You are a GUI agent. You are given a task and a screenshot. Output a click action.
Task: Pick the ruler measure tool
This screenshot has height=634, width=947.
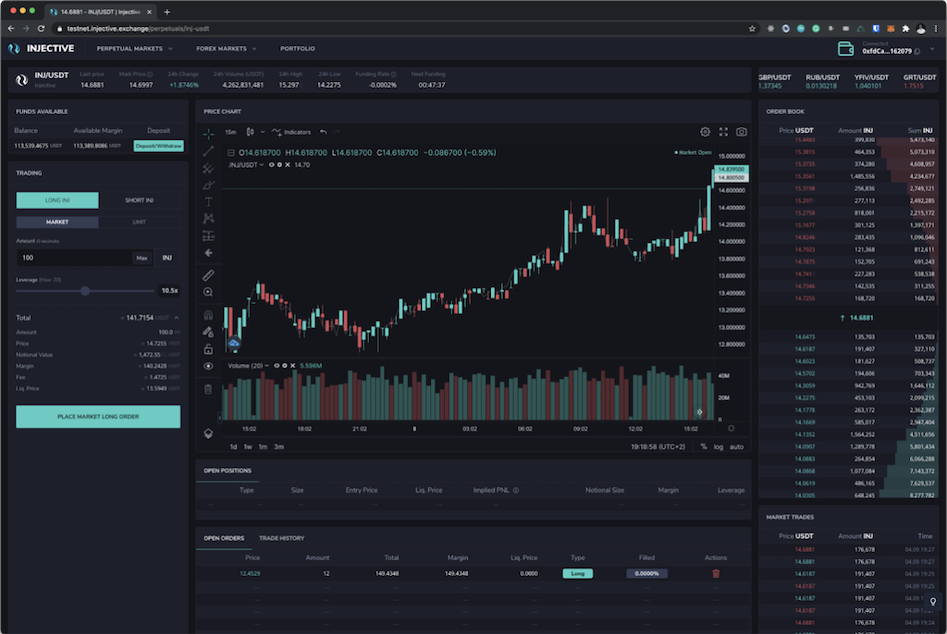(x=209, y=274)
